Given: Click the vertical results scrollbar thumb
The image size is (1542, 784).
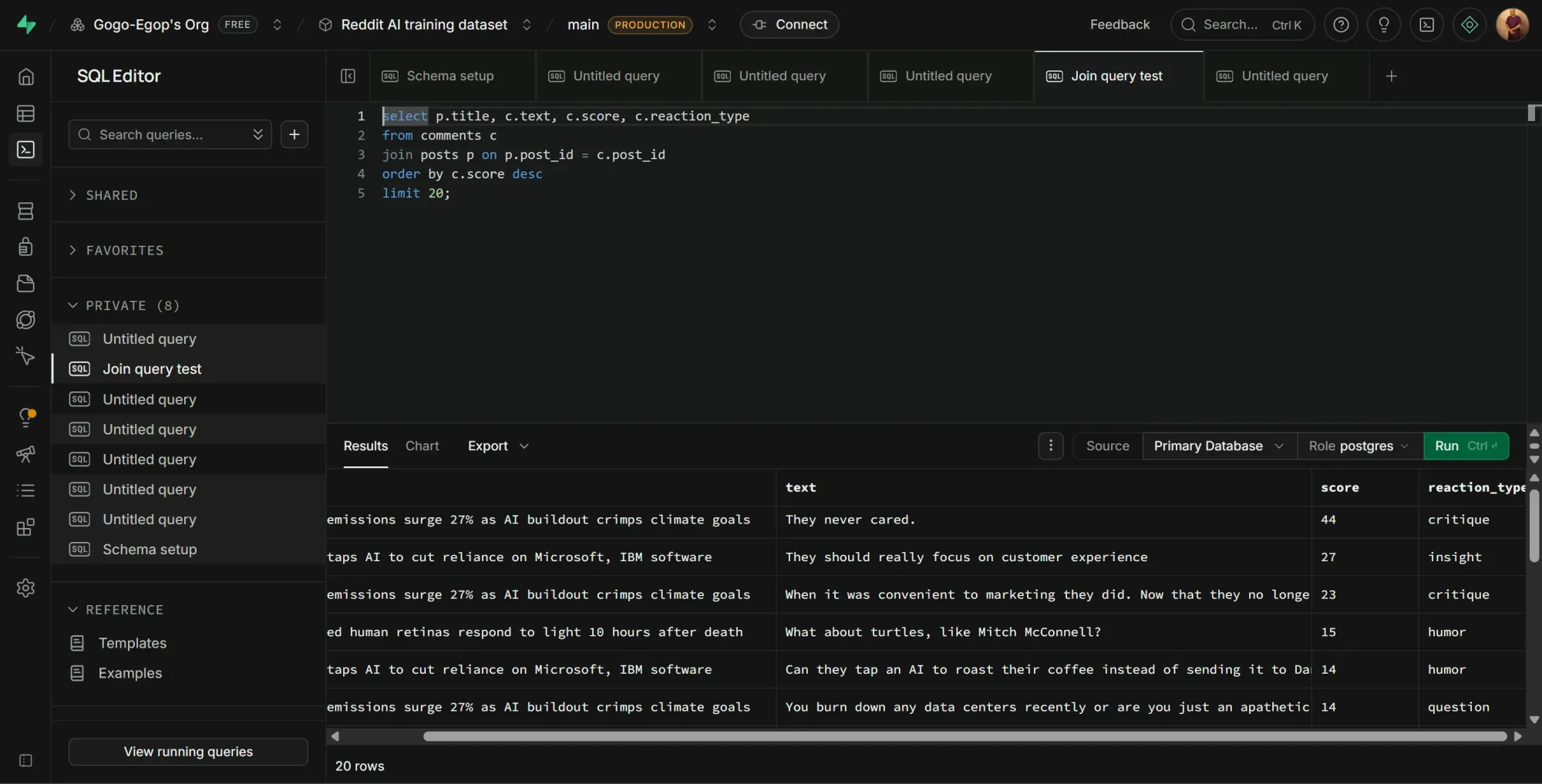Looking at the screenshot, I should click(x=1534, y=524).
